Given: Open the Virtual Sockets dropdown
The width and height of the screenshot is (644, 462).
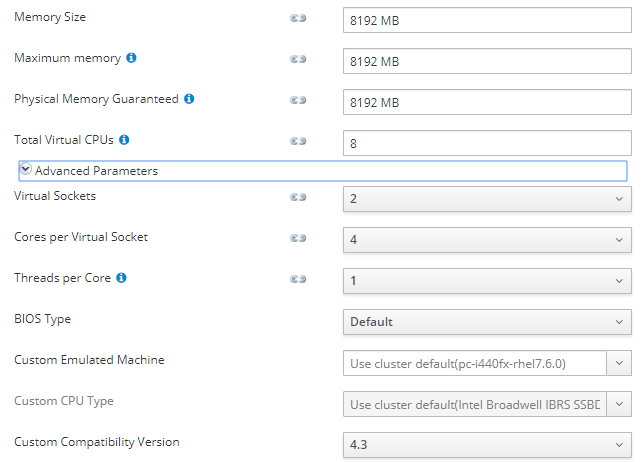Looking at the screenshot, I should pos(487,198).
